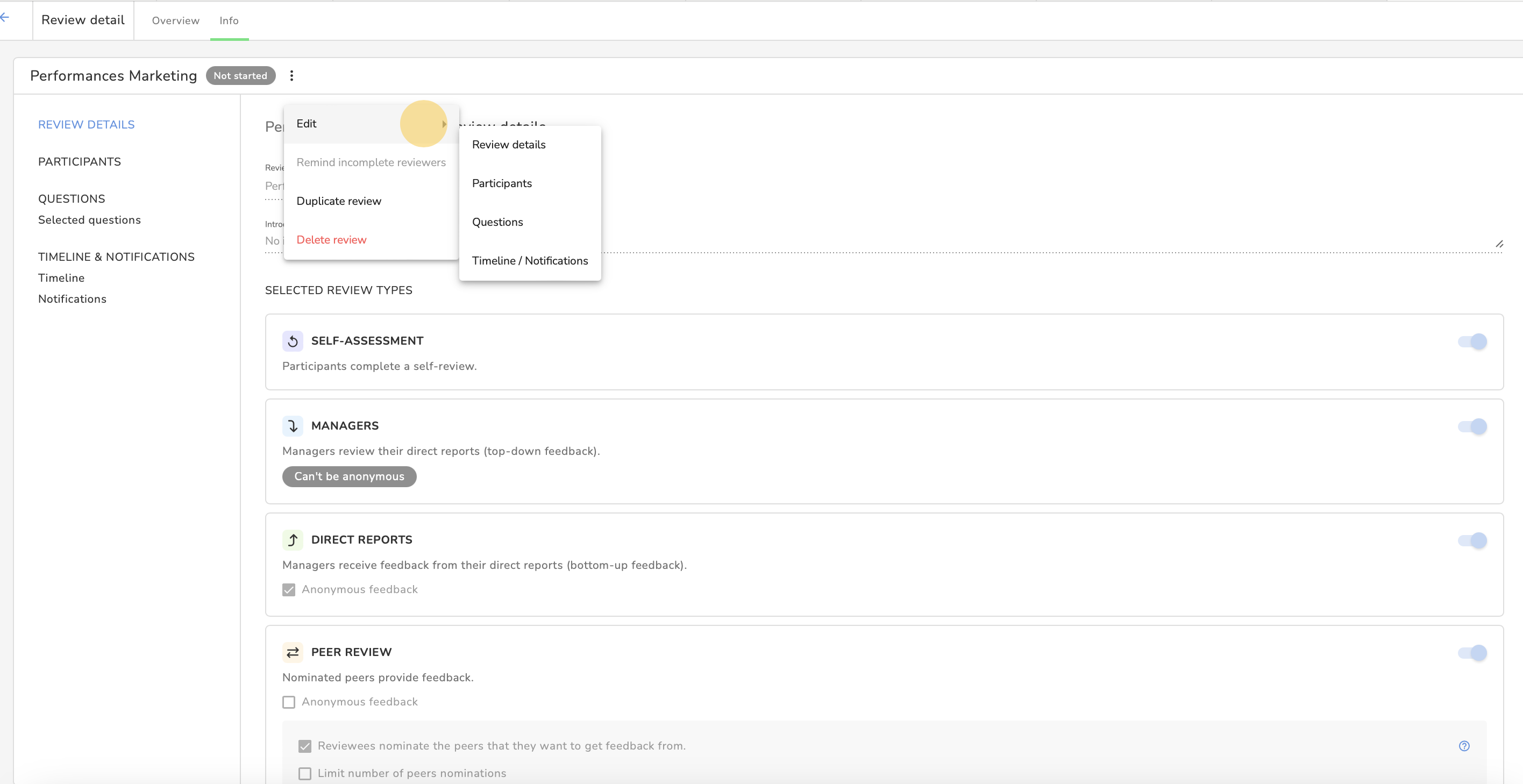Image resolution: width=1523 pixels, height=784 pixels.
Task: Expand the Edit submenu arrow
Action: 444,124
